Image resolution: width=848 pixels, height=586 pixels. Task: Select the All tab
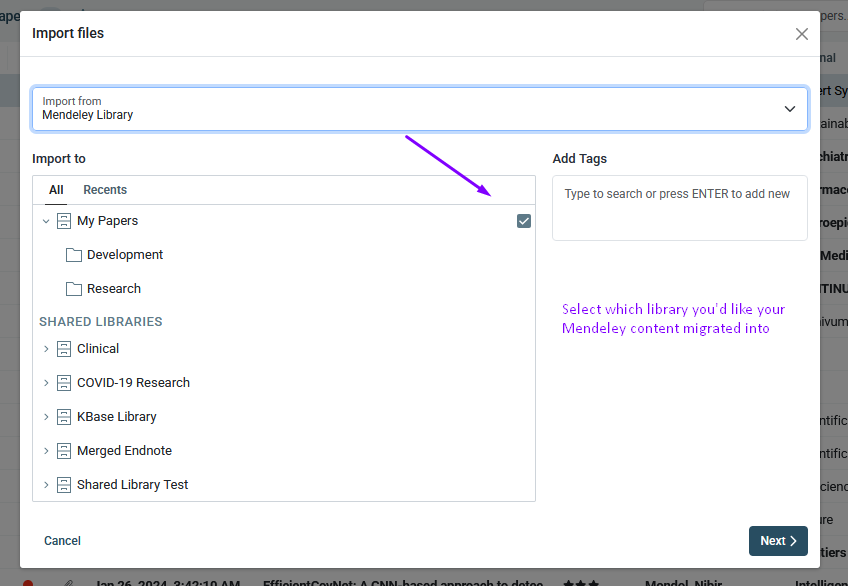[x=56, y=190]
